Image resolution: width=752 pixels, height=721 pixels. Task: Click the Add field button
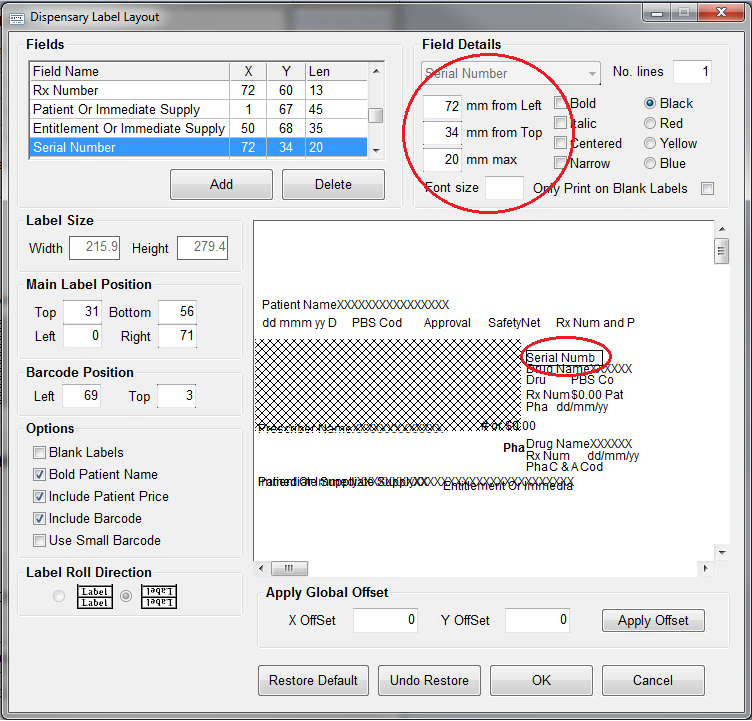click(x=221, y=184)
